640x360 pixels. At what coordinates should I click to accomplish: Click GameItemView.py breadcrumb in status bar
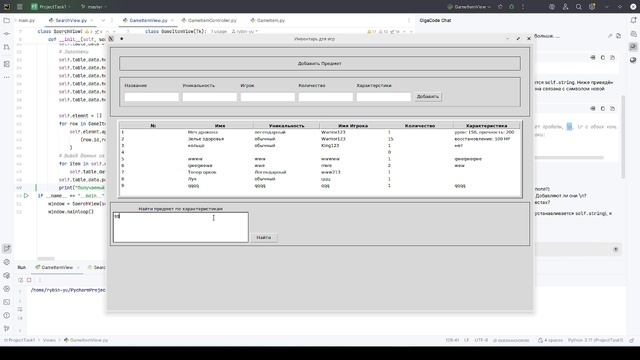[x=86, y=340]
